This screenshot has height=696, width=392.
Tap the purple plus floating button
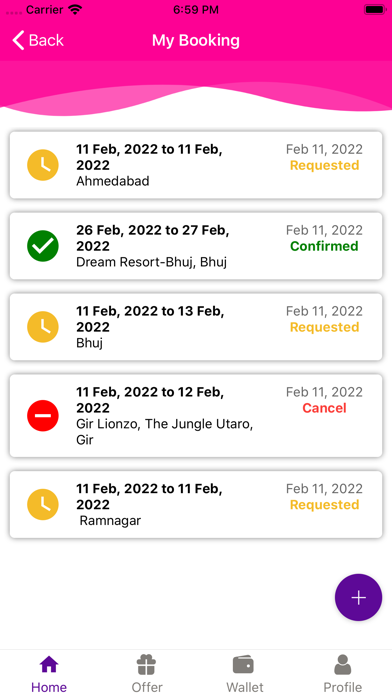[358, 597]
